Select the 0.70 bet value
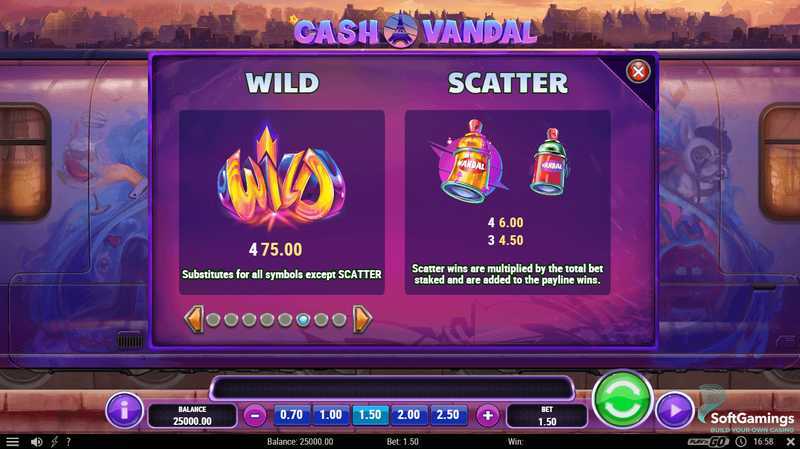 click(291, 415)
